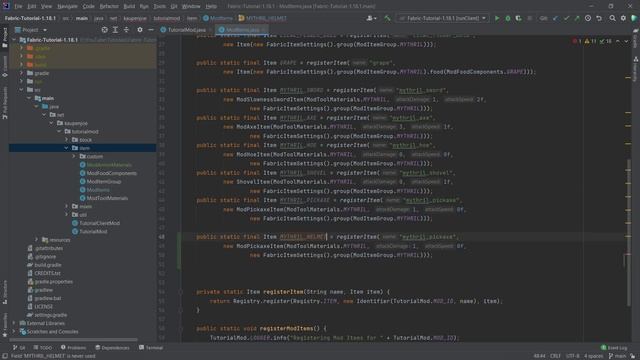
Task: Open run configuration dropdown runClient
Action: click(443, 18)
